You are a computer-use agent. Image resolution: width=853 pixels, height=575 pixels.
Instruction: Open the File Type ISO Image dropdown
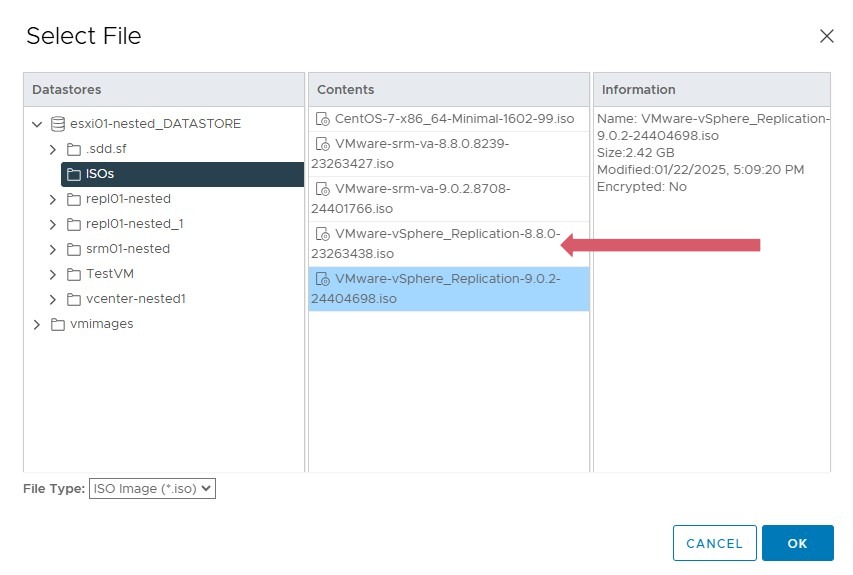click(152, 489)
